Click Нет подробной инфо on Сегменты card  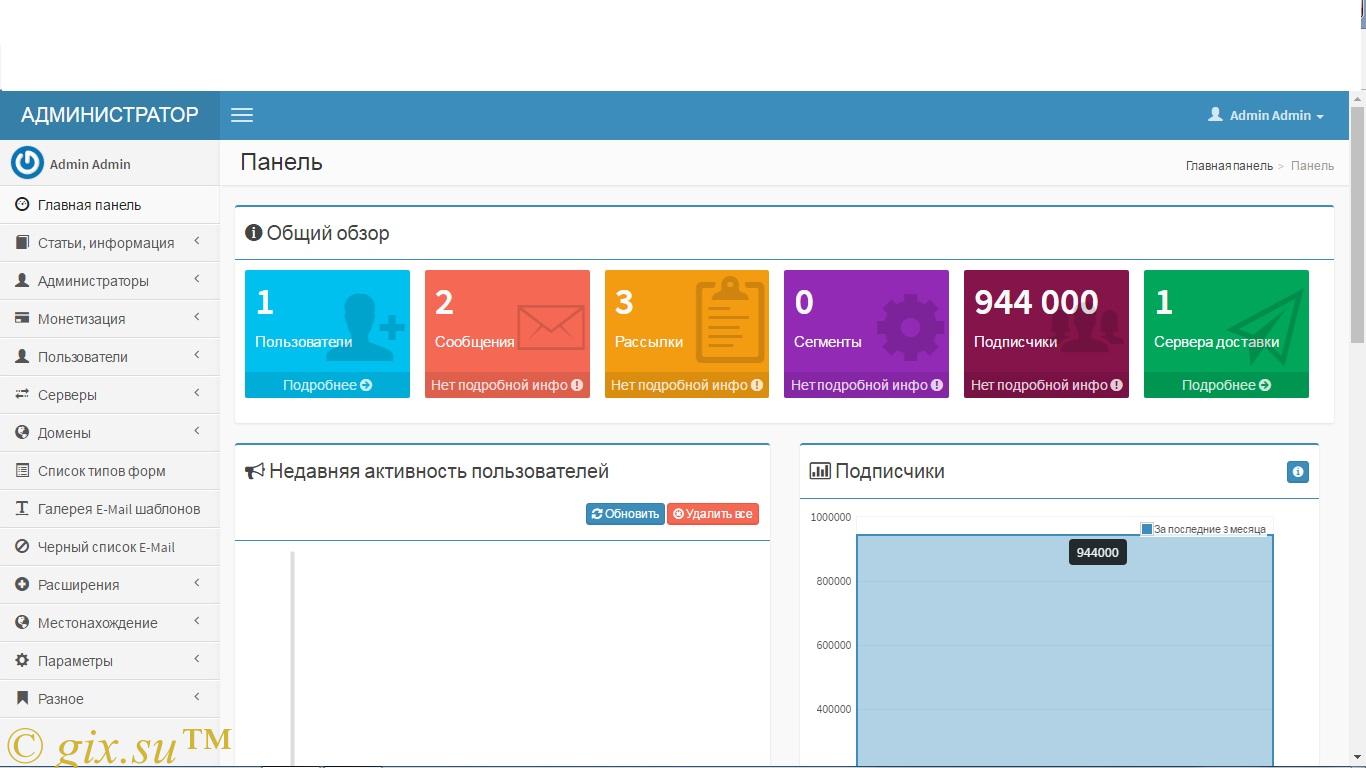pos(866,385)
